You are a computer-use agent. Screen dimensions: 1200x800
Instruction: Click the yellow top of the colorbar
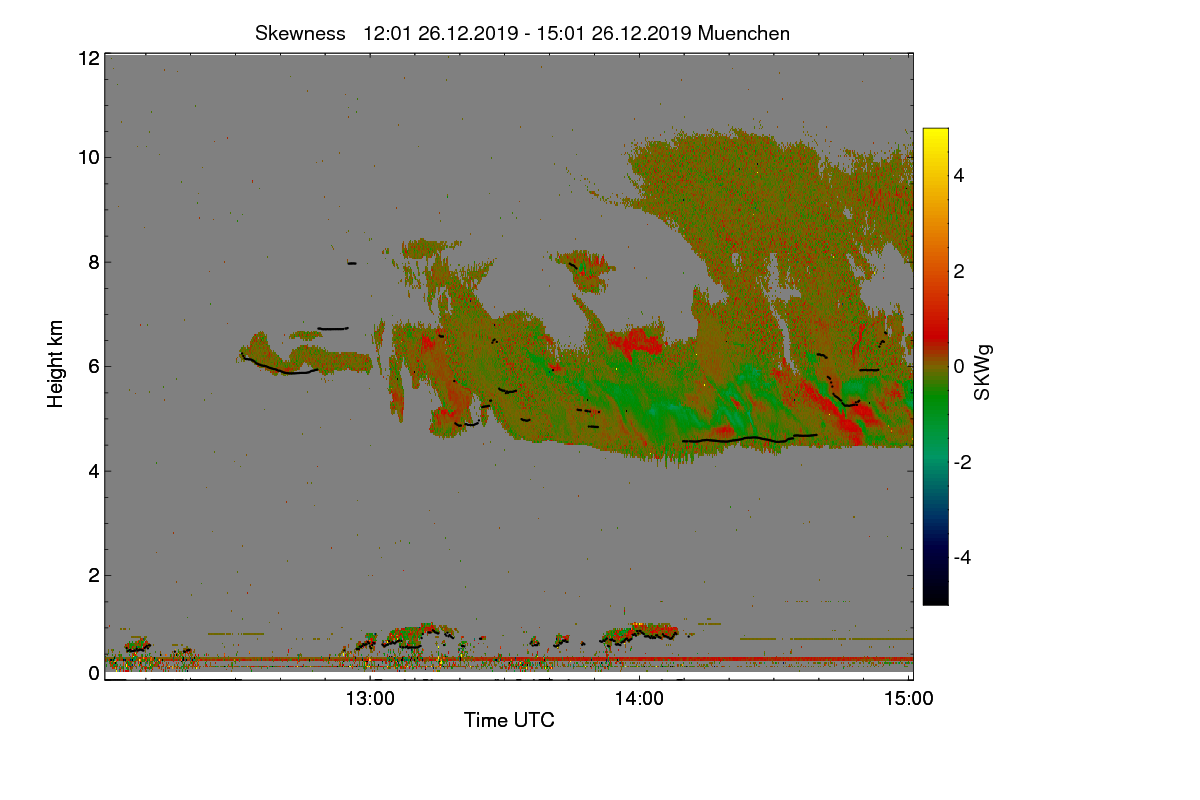935,137
